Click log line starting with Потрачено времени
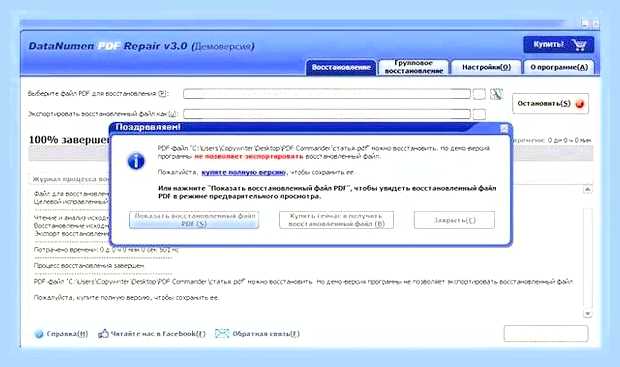Screen dimensions: 620x367 pos(106,250)
